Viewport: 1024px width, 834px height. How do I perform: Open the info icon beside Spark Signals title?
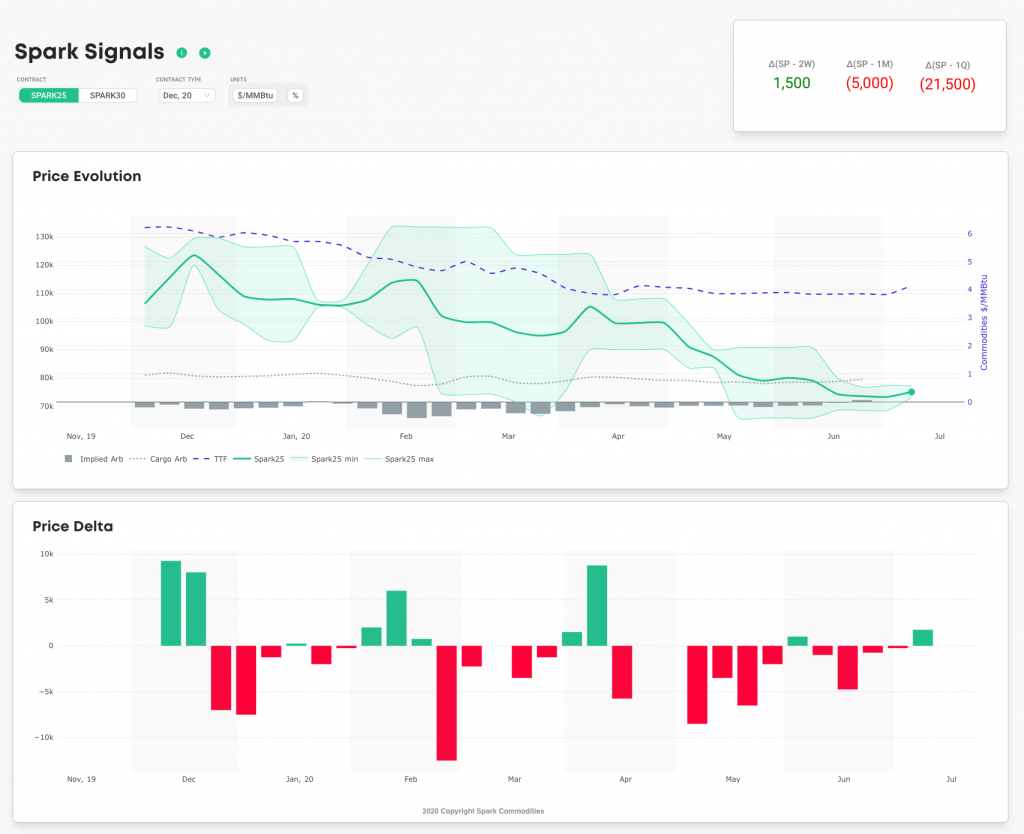click(x=182, y=51)
